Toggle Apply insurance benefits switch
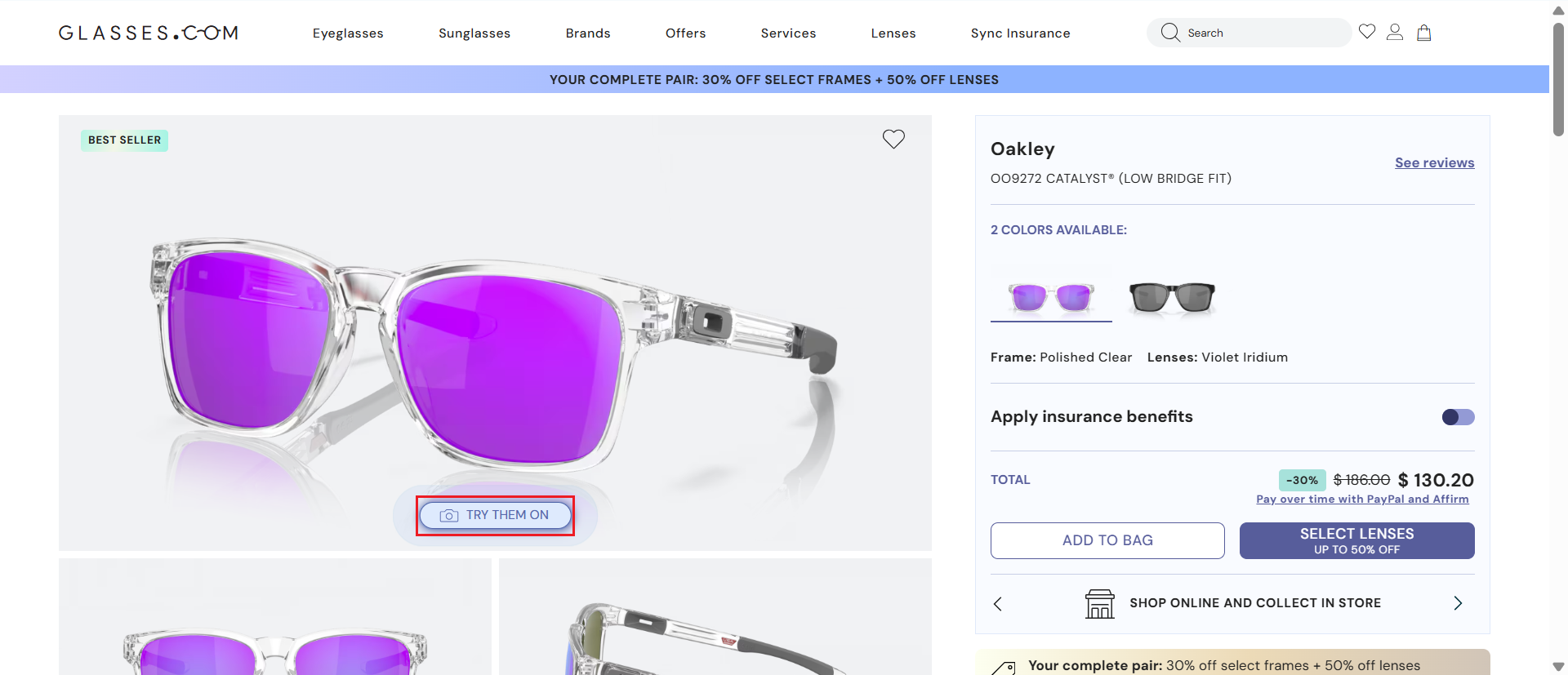The width and height of the screenshot is (1568, 675). 1458,417
